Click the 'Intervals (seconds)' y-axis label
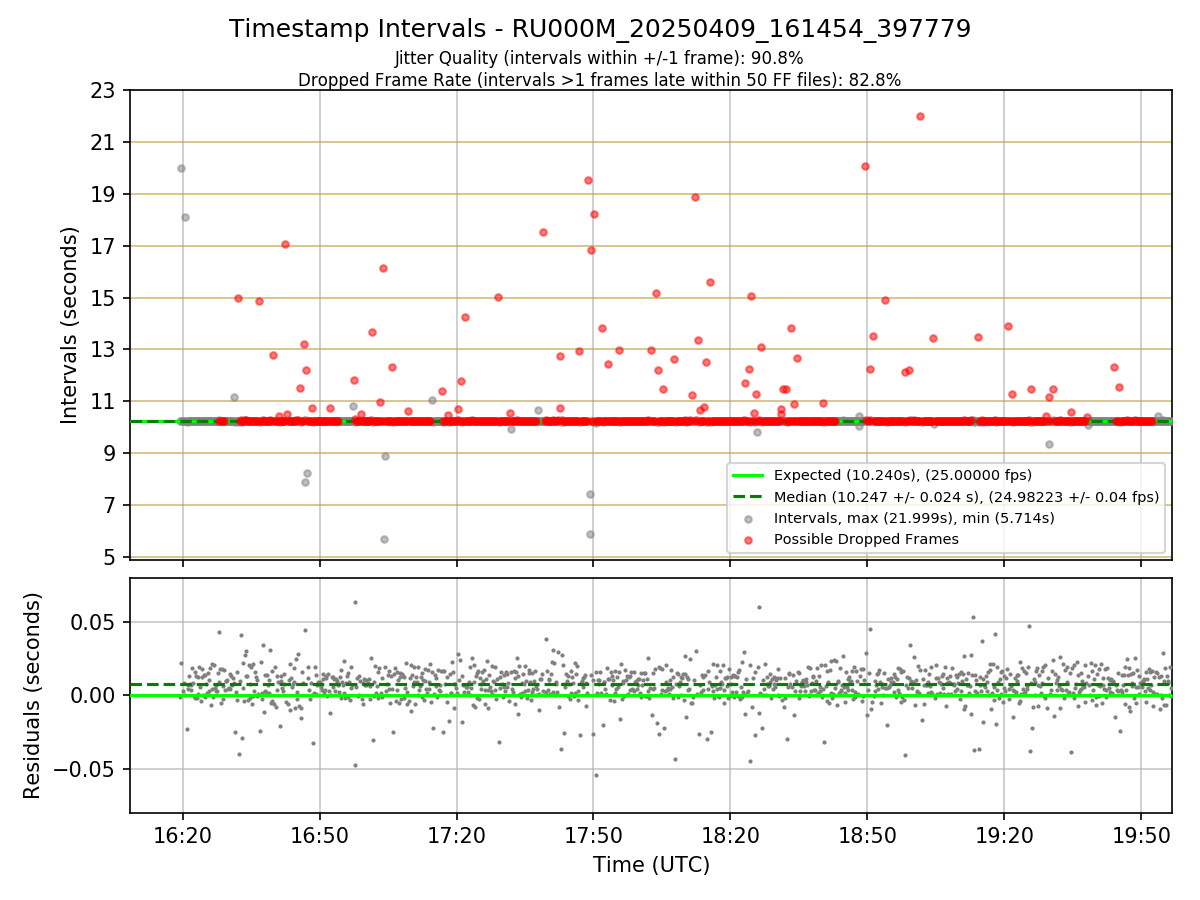 click(69, 325)
